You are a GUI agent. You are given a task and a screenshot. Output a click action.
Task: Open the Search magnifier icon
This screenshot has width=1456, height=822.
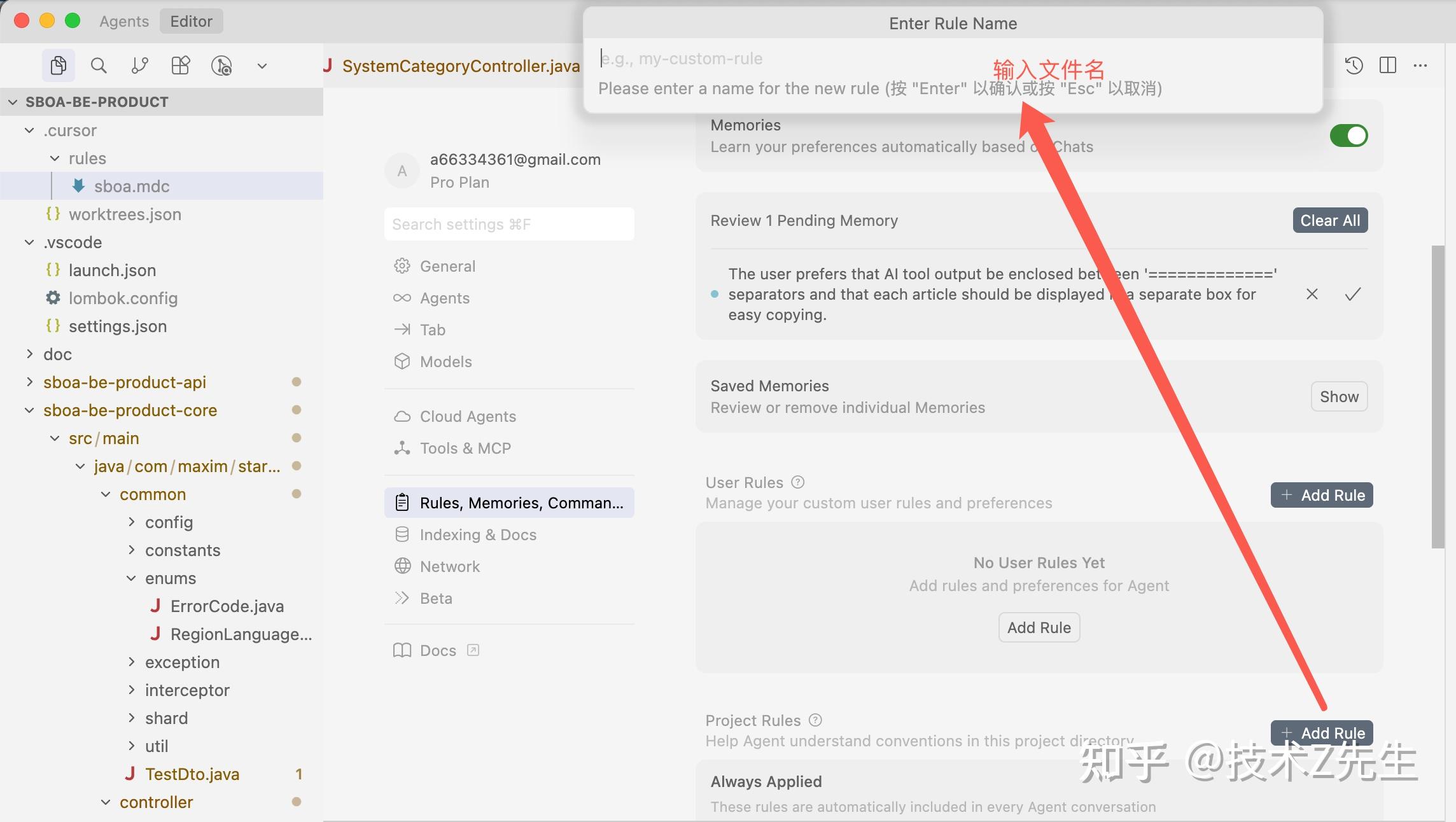click(99, 66)
